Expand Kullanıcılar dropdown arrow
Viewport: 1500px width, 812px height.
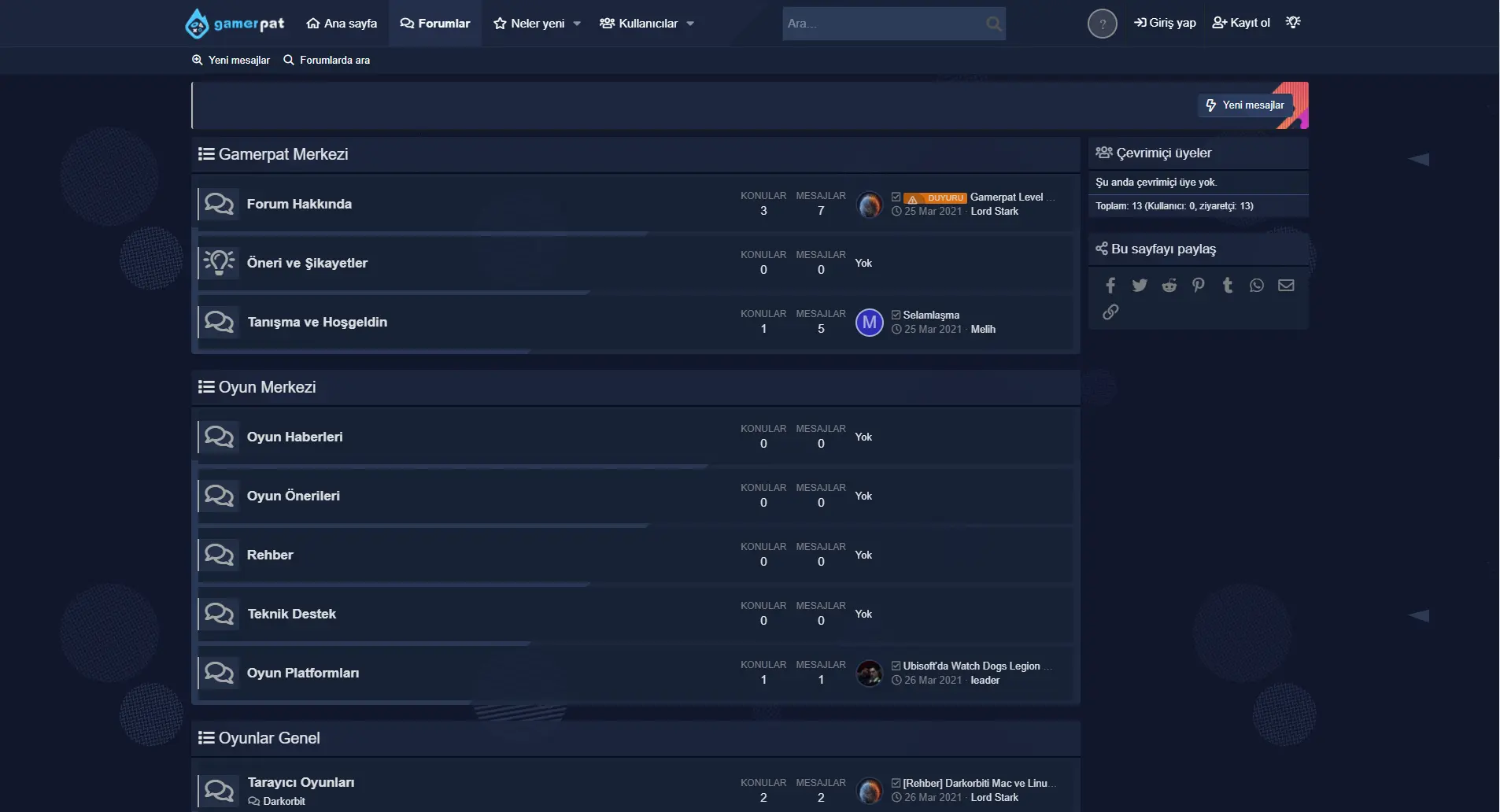point(690,24)
